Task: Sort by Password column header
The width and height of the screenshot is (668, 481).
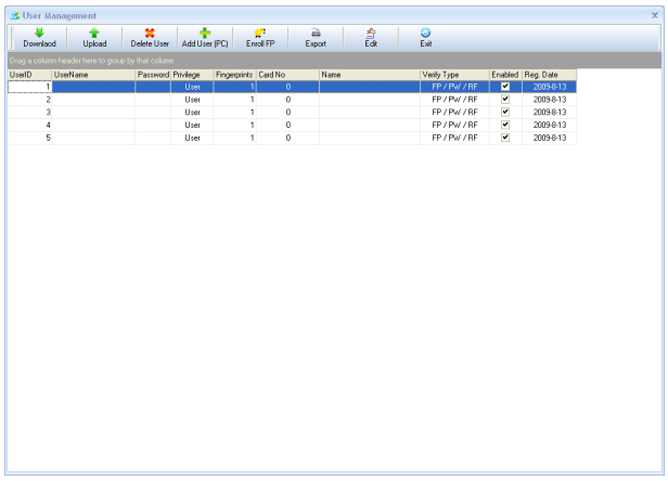Action: tap(153, 75)
